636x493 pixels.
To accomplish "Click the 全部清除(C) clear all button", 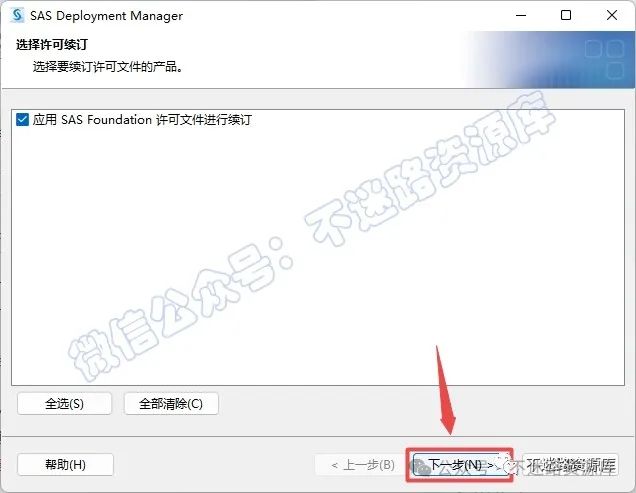I will [171, 404].
